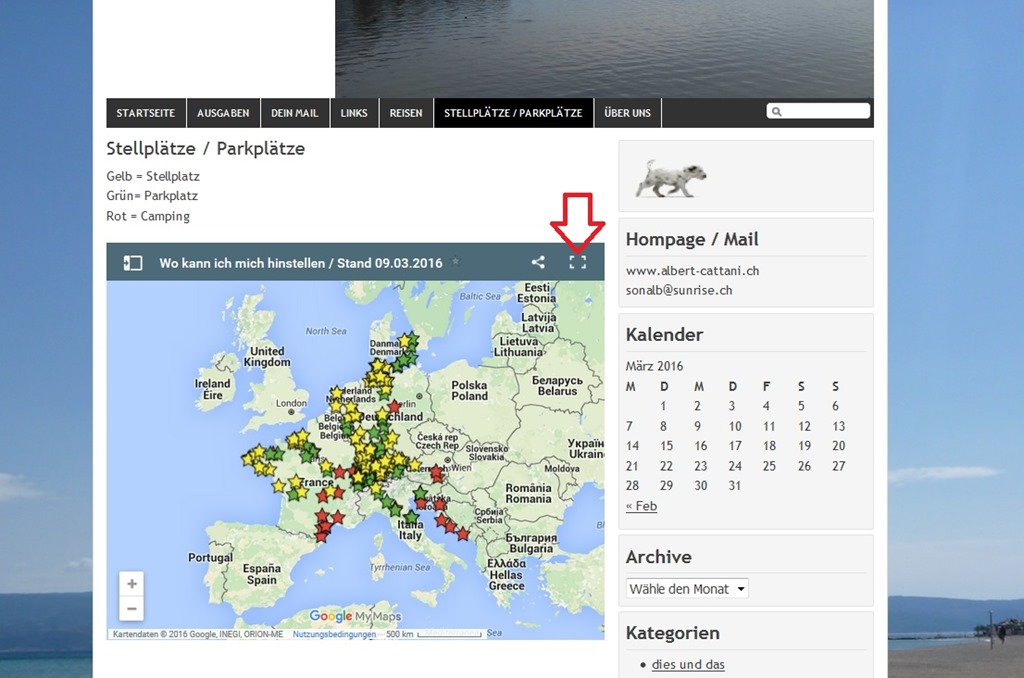Go to the Ausgaben menu page

[223, 113]
